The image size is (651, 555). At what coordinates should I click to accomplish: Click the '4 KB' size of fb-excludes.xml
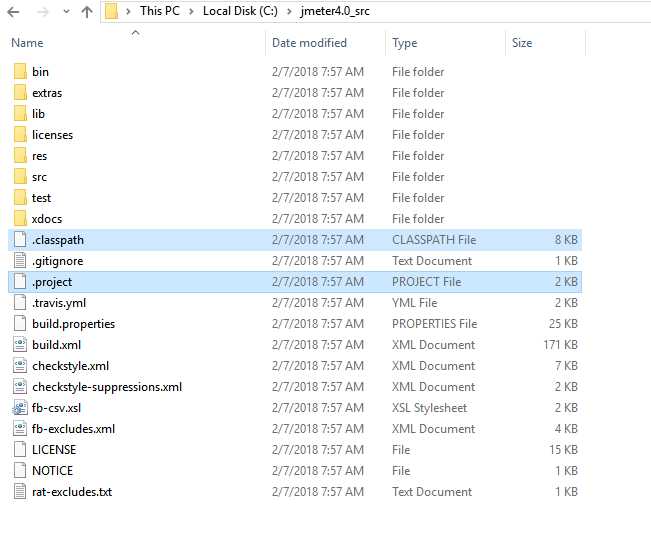coord(567,428)
